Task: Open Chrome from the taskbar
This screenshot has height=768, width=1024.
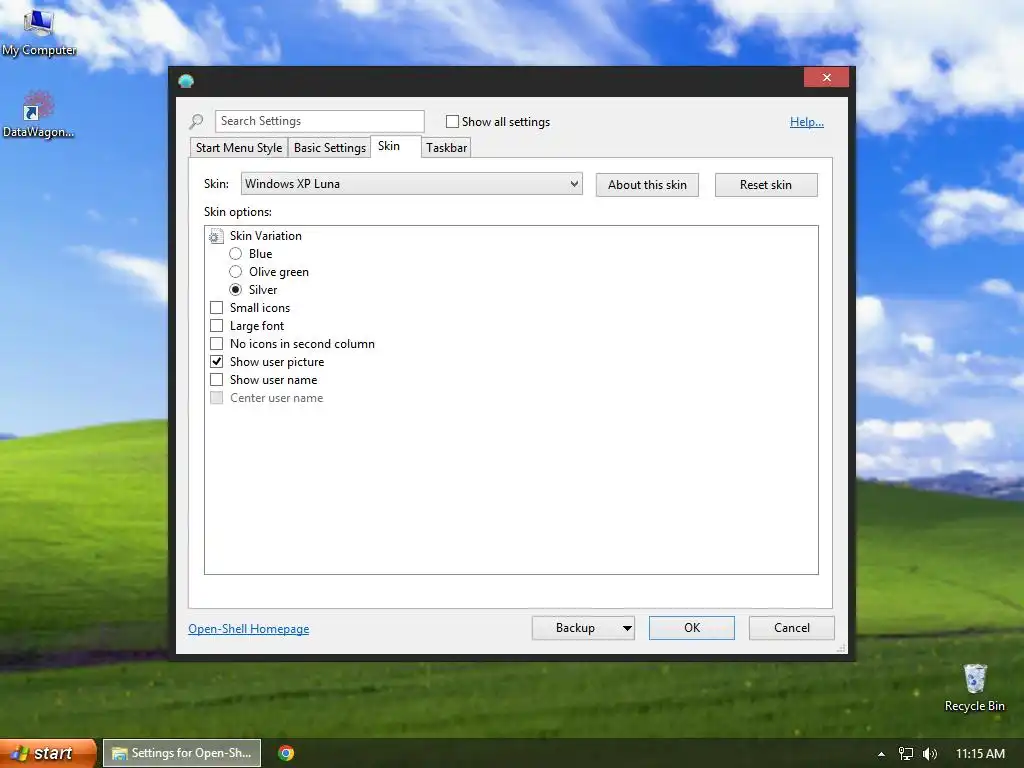Action: pos(286,753)
